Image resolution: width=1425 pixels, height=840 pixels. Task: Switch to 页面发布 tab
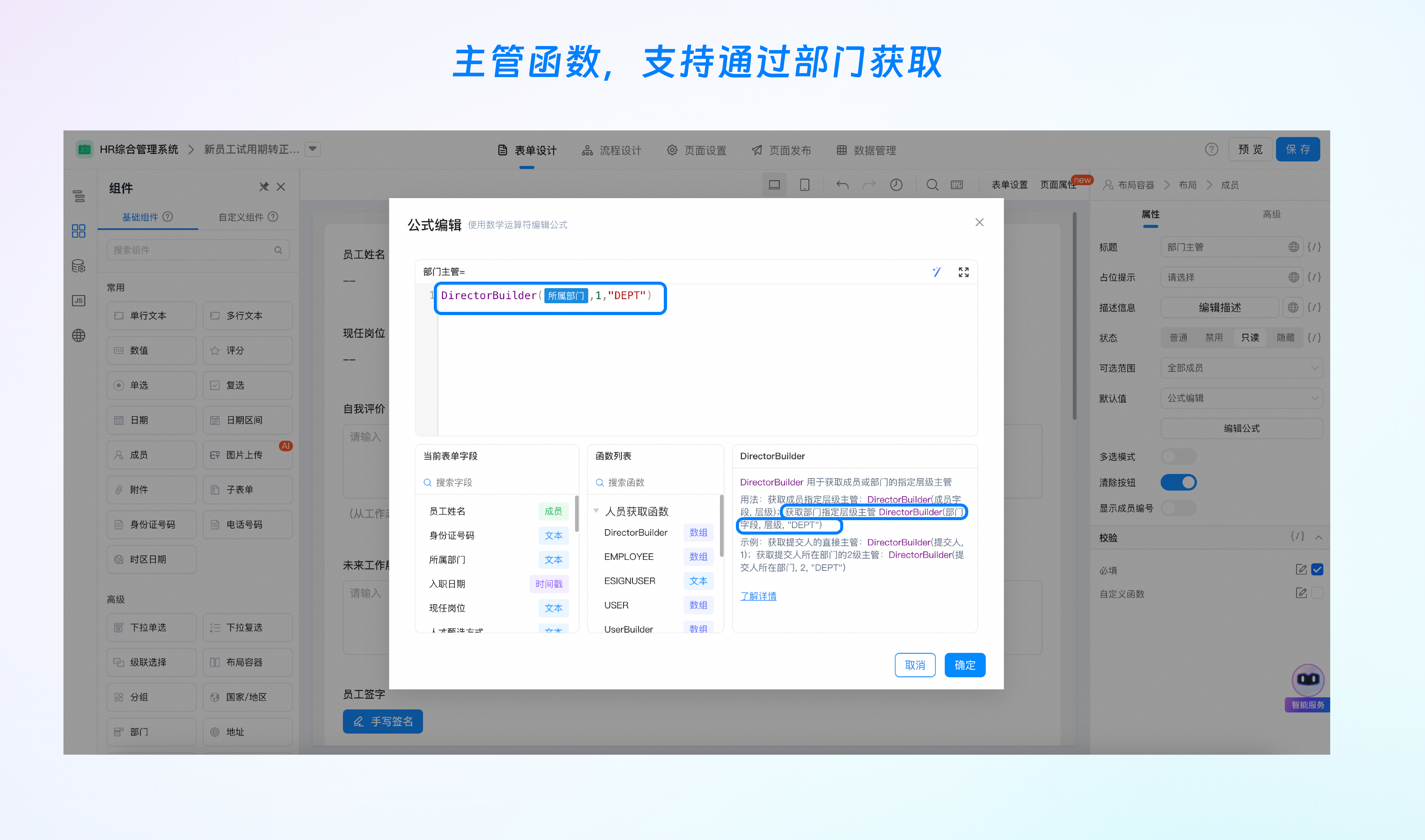(x=781, y=151)
